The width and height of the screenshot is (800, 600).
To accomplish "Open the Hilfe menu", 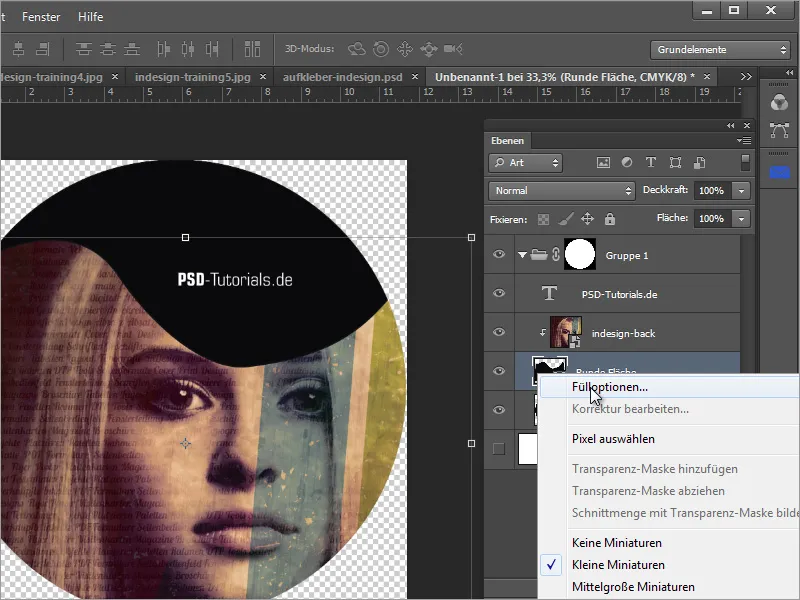I will [x=90, y=17].
